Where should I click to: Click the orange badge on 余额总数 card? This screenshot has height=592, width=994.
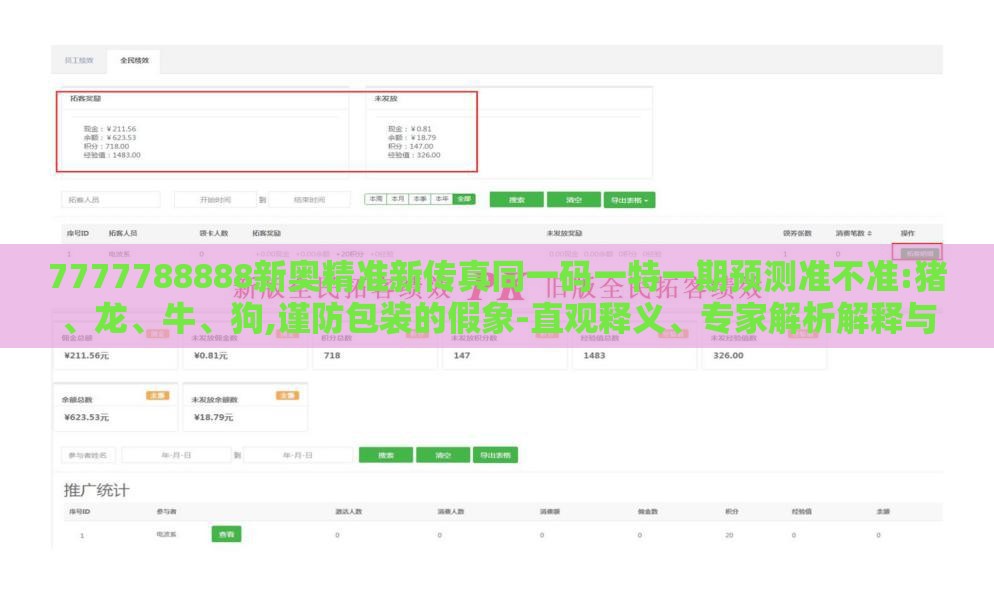click(157, 396)
